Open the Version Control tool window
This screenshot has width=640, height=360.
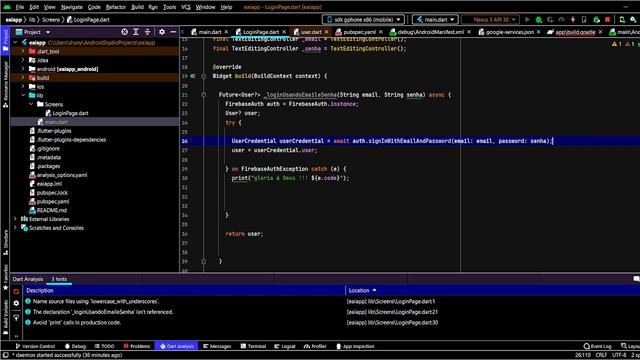coord(35,346)
